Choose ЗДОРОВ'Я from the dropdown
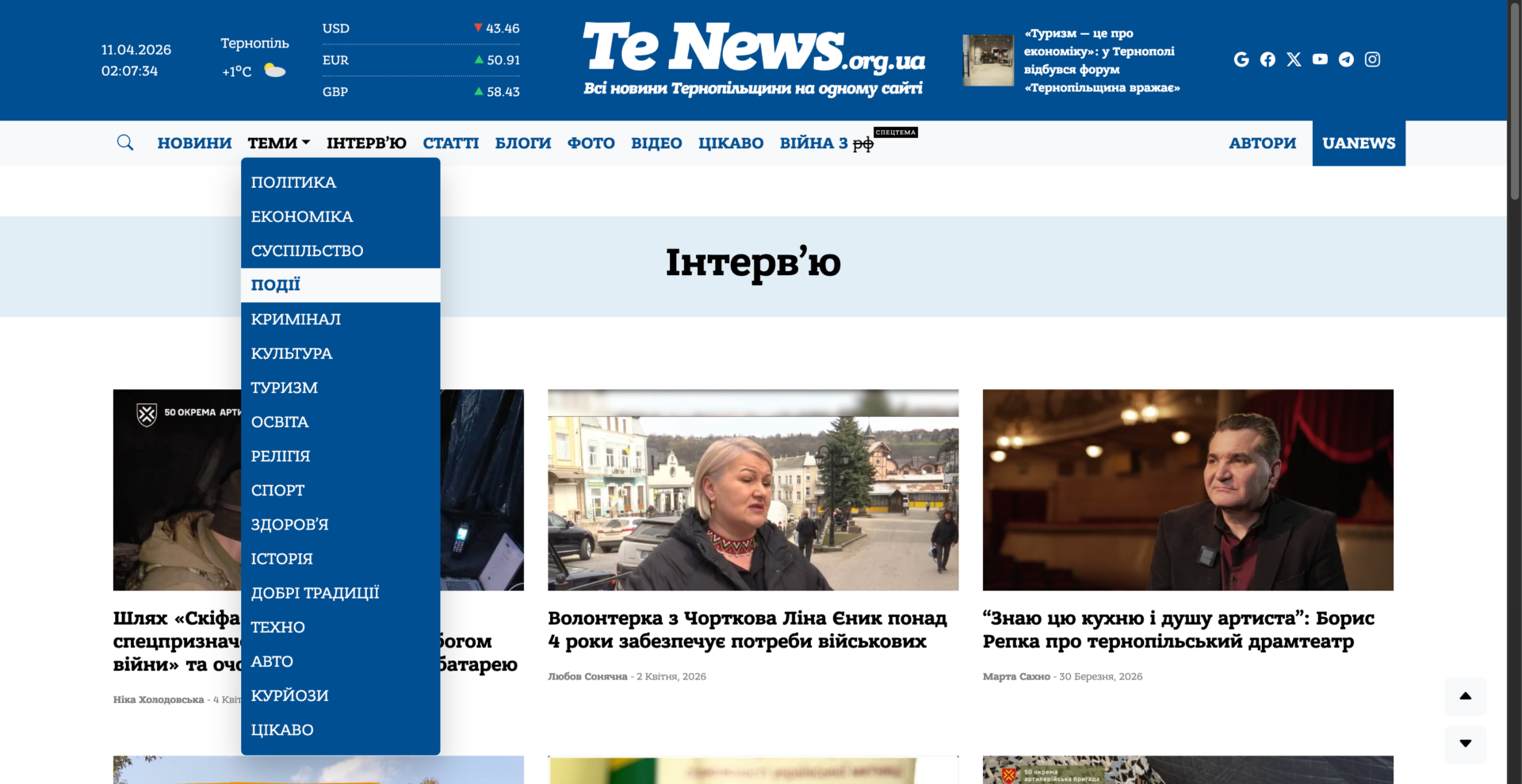Image resolution: width=1522 pixels, height=784 pixels. [340, 524]
